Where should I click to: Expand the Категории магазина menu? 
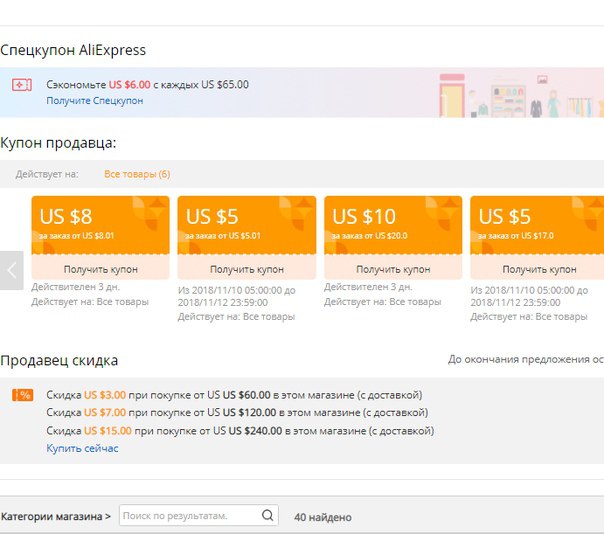[x=56, y=516]
